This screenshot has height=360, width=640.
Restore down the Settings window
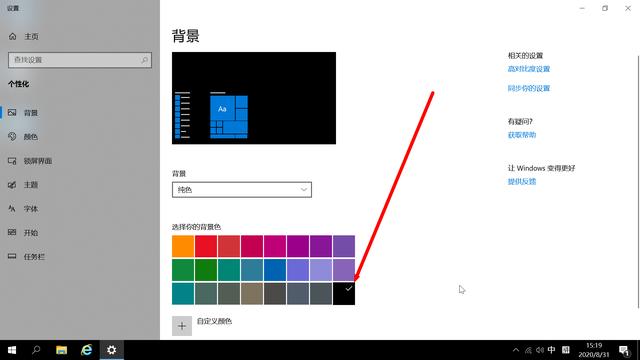coord(605,8)
